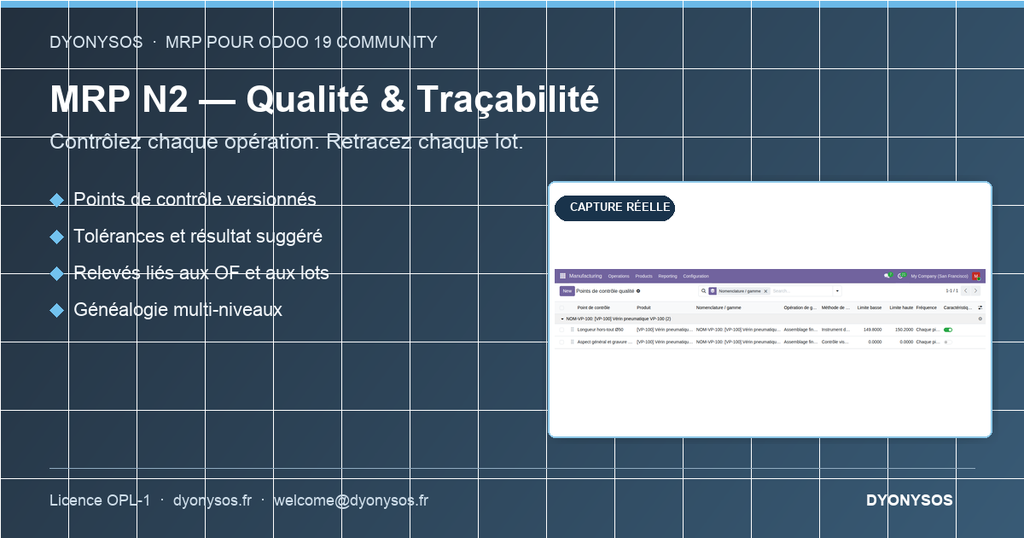The height and width of the screenshot is (538, 1024).
Task: Open record Longueur hors-tout Ø50
Action: click(x=600, y=330)
